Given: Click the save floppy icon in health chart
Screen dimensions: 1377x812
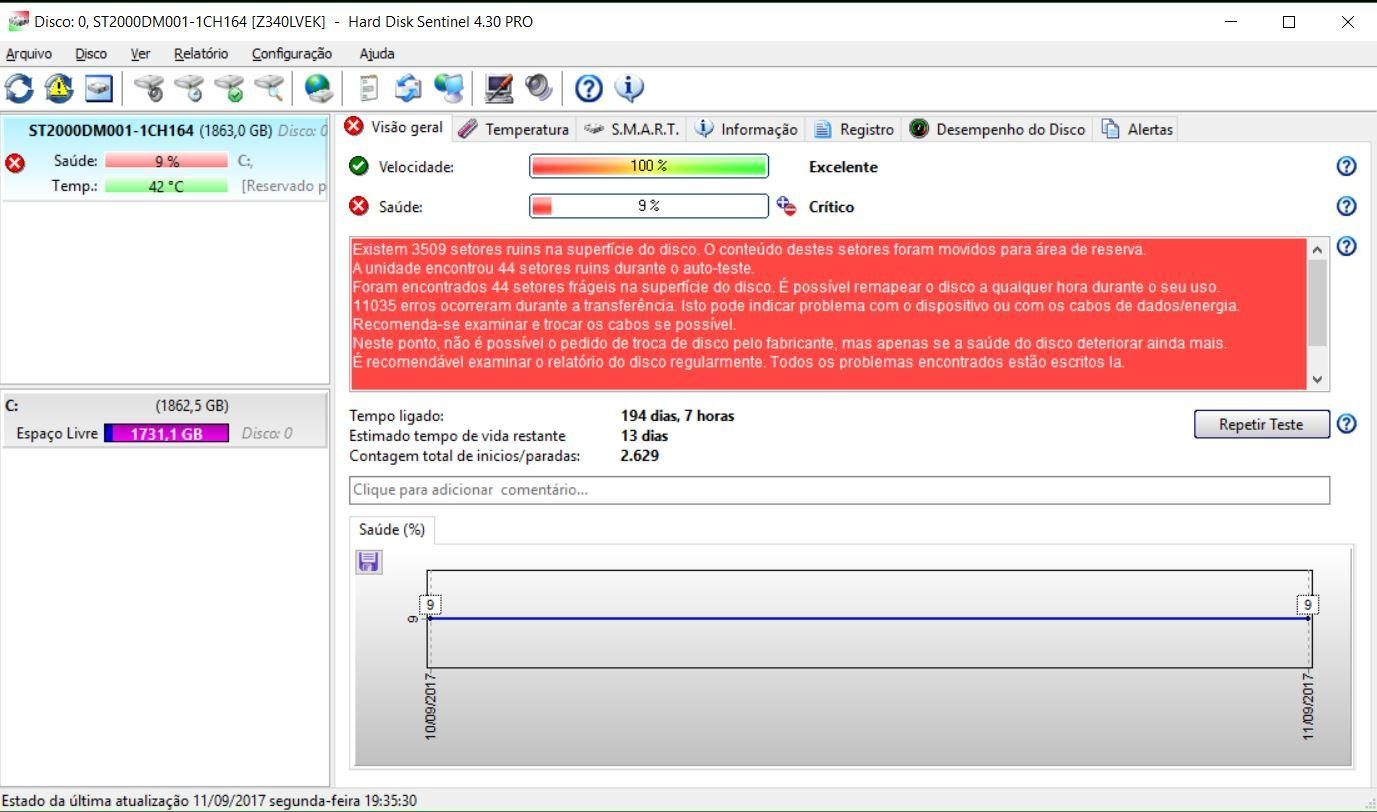Looking at the screenshot, I should (x=369, y=561).
